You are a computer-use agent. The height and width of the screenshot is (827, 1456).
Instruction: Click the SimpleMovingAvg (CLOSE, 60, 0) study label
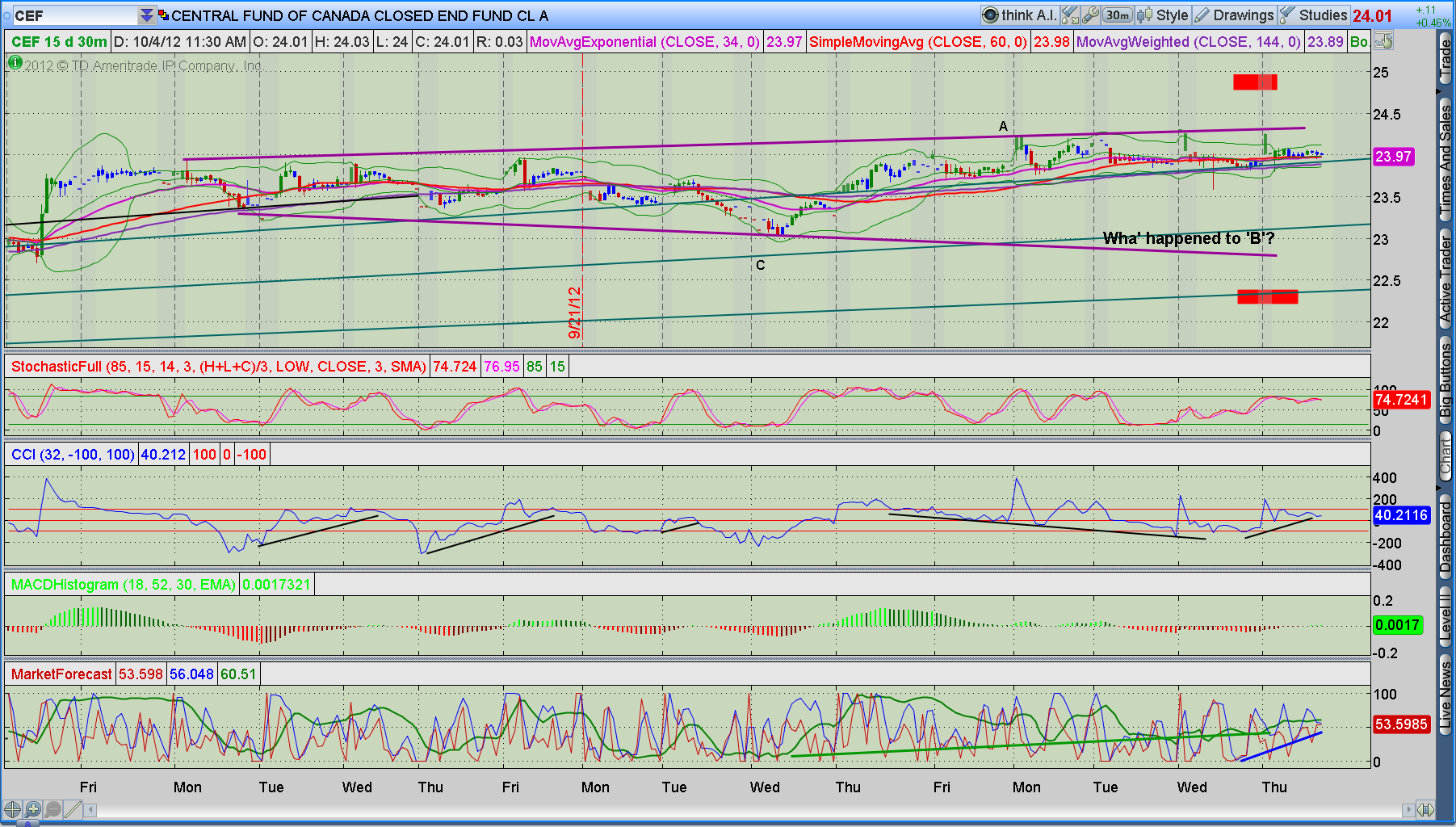pyautogui.click(x=918, y=42)
